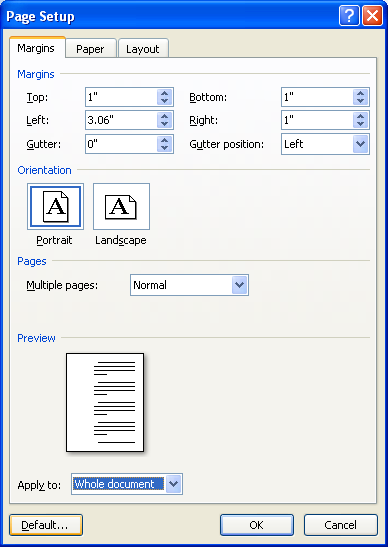Switch to the Paper tab
Viewport: 388px width, 547px height.
point(90,48)
